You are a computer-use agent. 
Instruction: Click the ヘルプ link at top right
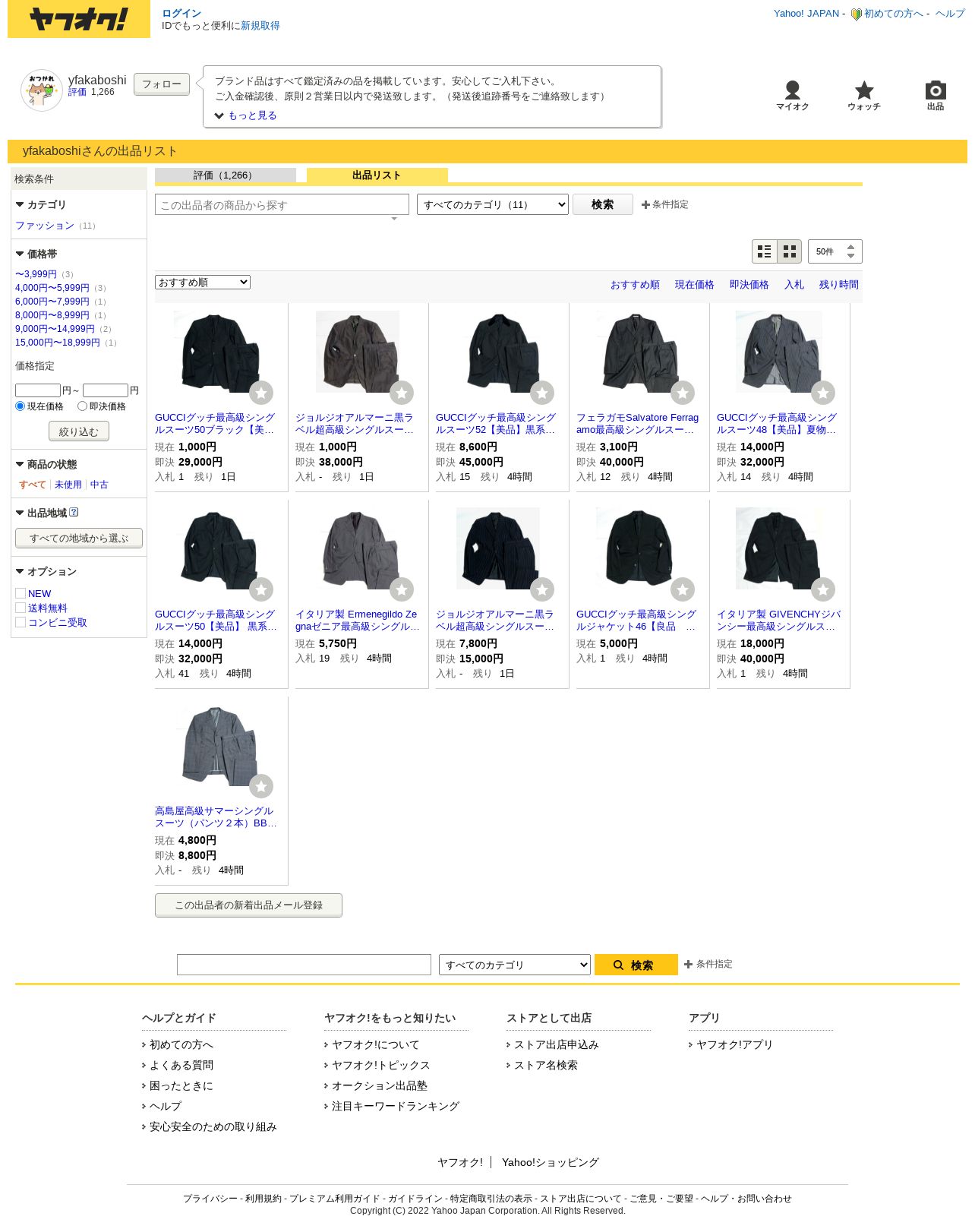pyautogui.click(x=950, y=14)
